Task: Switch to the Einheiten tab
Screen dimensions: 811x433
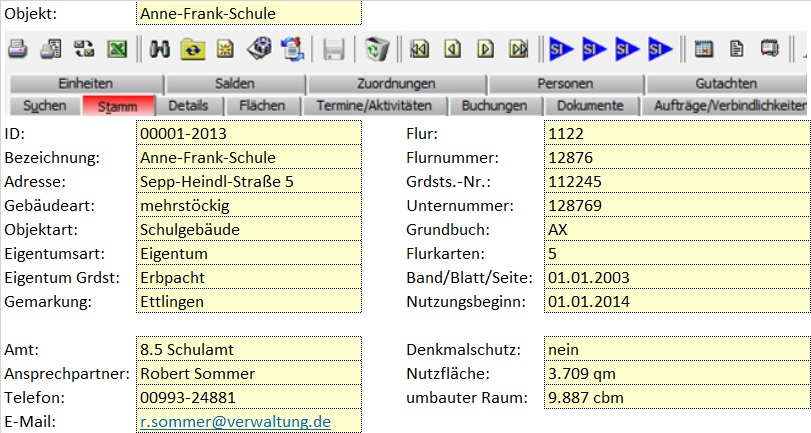Action: click(x=85, y=84)
